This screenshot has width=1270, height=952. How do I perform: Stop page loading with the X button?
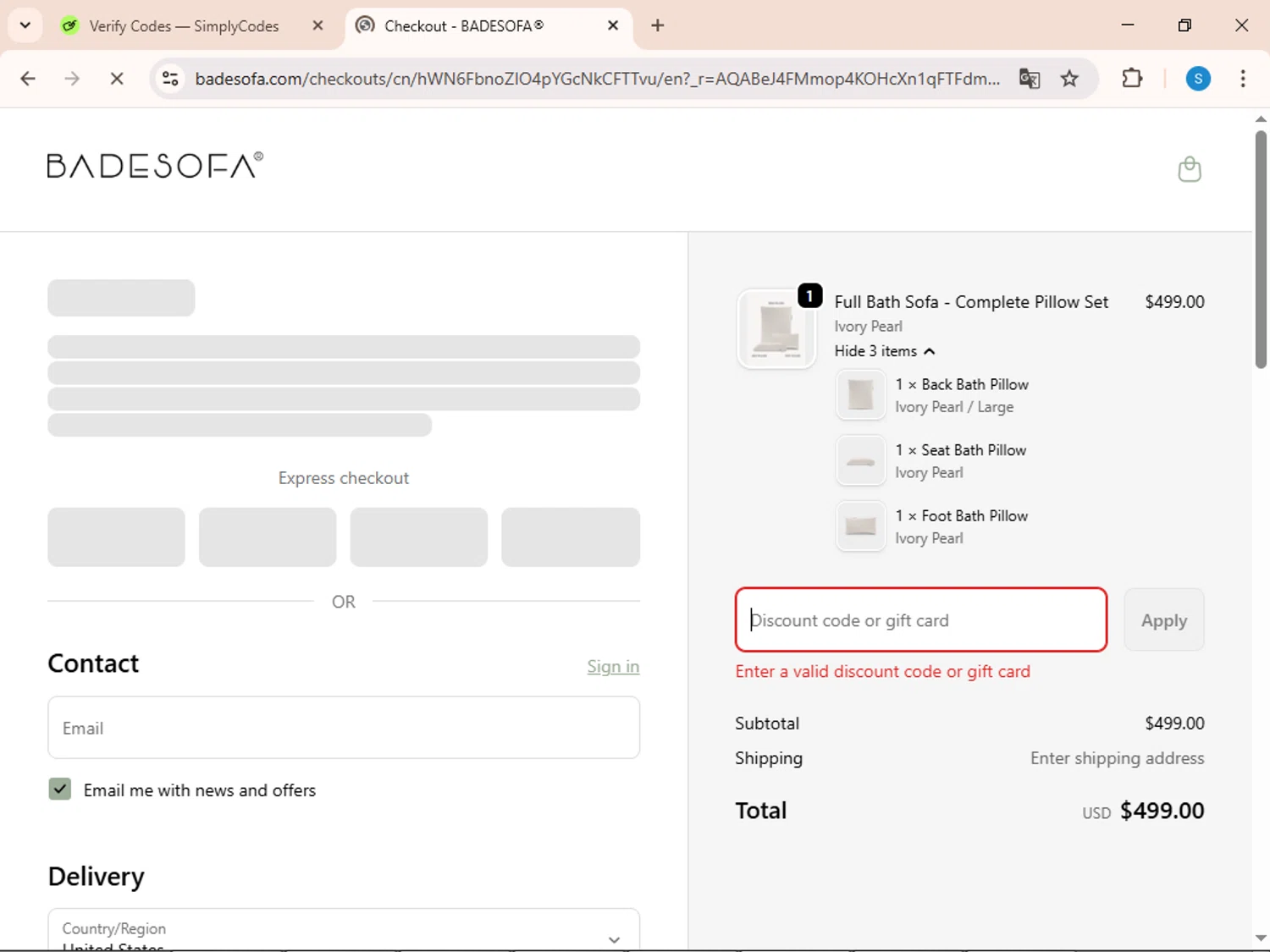pos(117,79)
